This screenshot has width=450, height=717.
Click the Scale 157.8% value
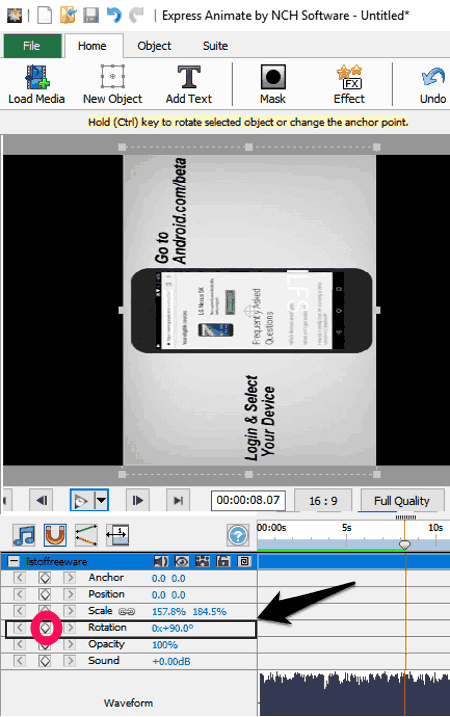(169, 611)
